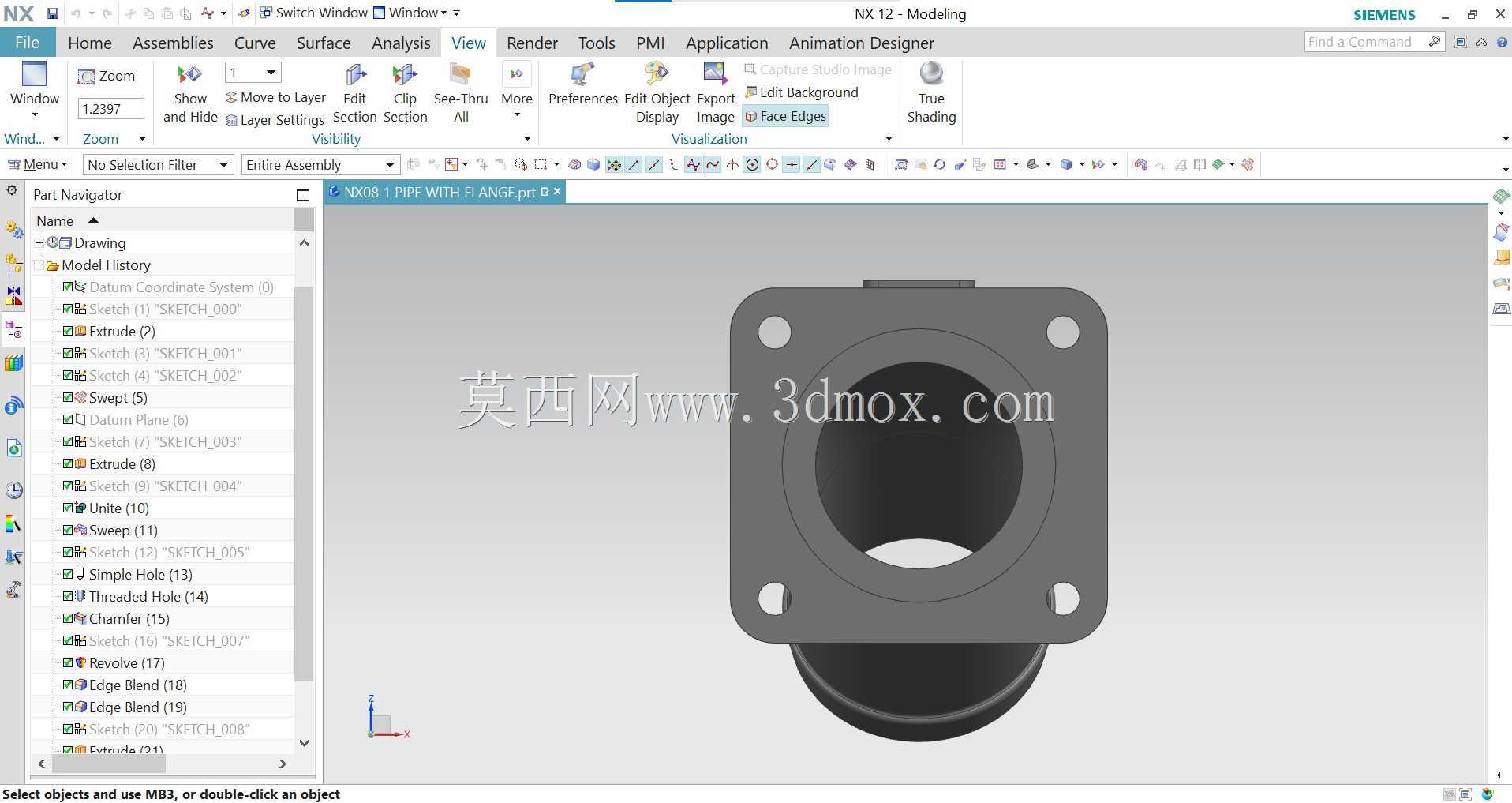Open the Menu button
The height and width of the screenshot is (803, 1512).
click(x=37, y=164)
